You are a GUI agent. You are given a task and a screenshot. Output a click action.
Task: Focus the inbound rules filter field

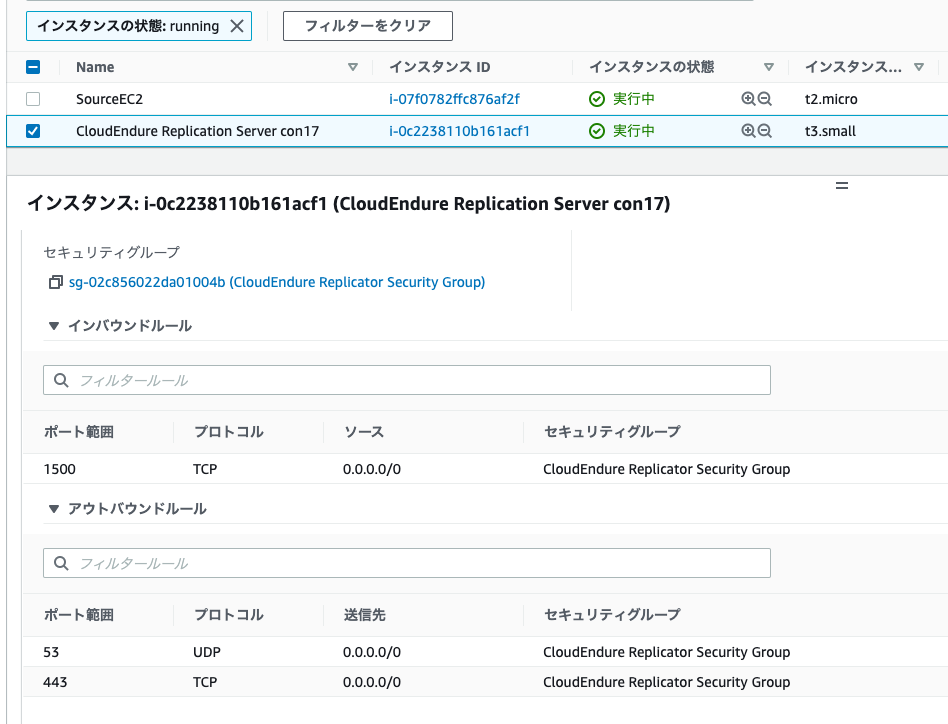407,380
